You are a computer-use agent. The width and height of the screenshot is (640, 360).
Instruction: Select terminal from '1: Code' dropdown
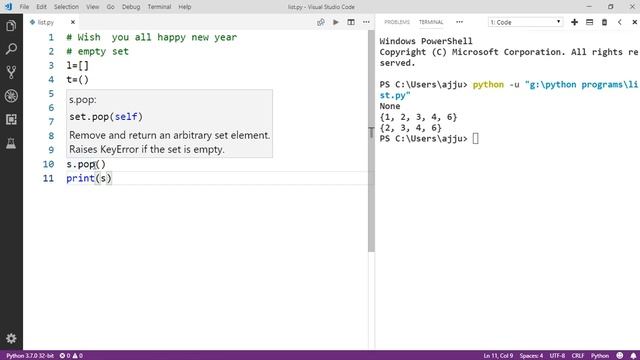[x=525, y=22]
